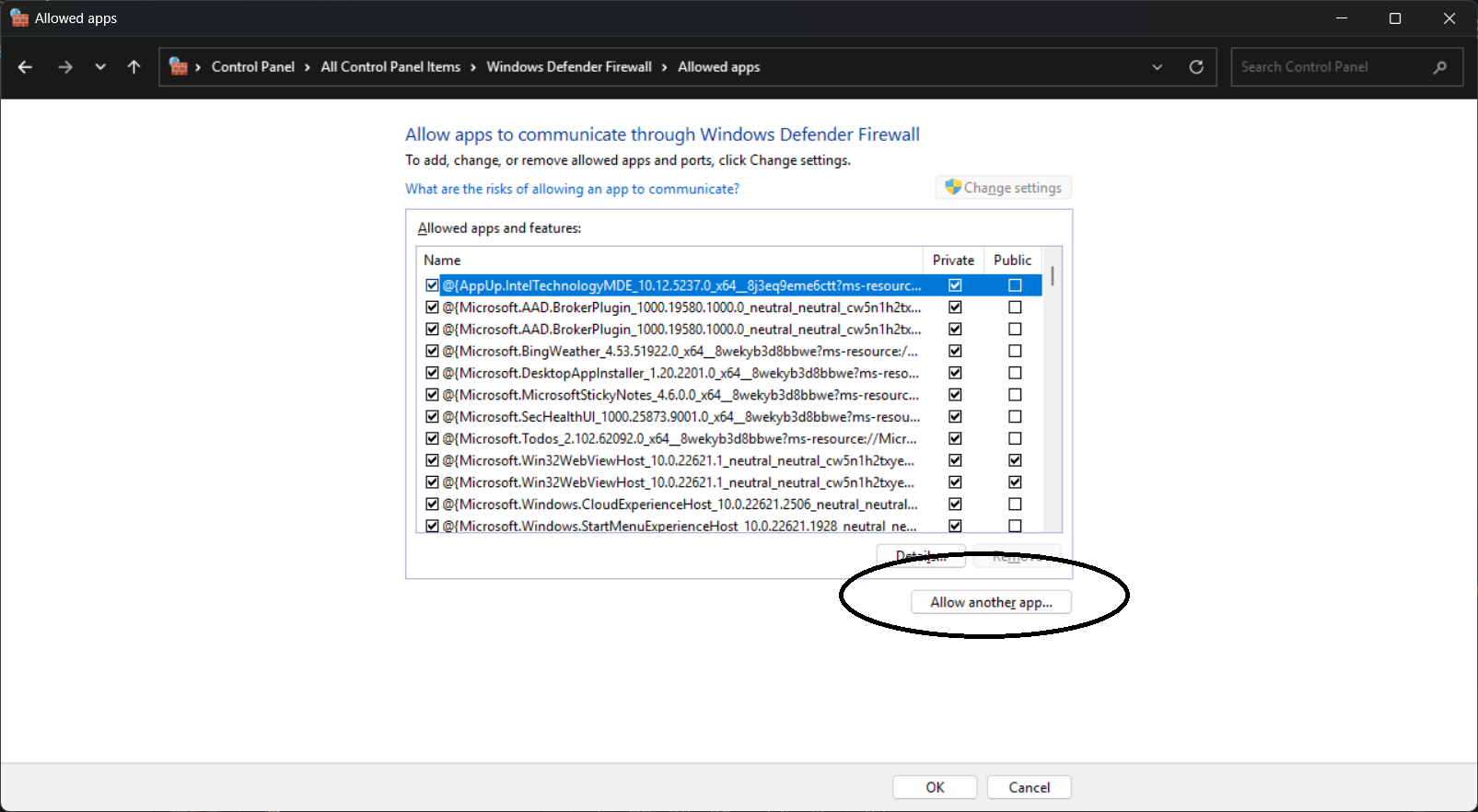Viewport: 1478px width, 812px height.
Task: Refresh the Allowed apps page
Action: point(1196,67)
